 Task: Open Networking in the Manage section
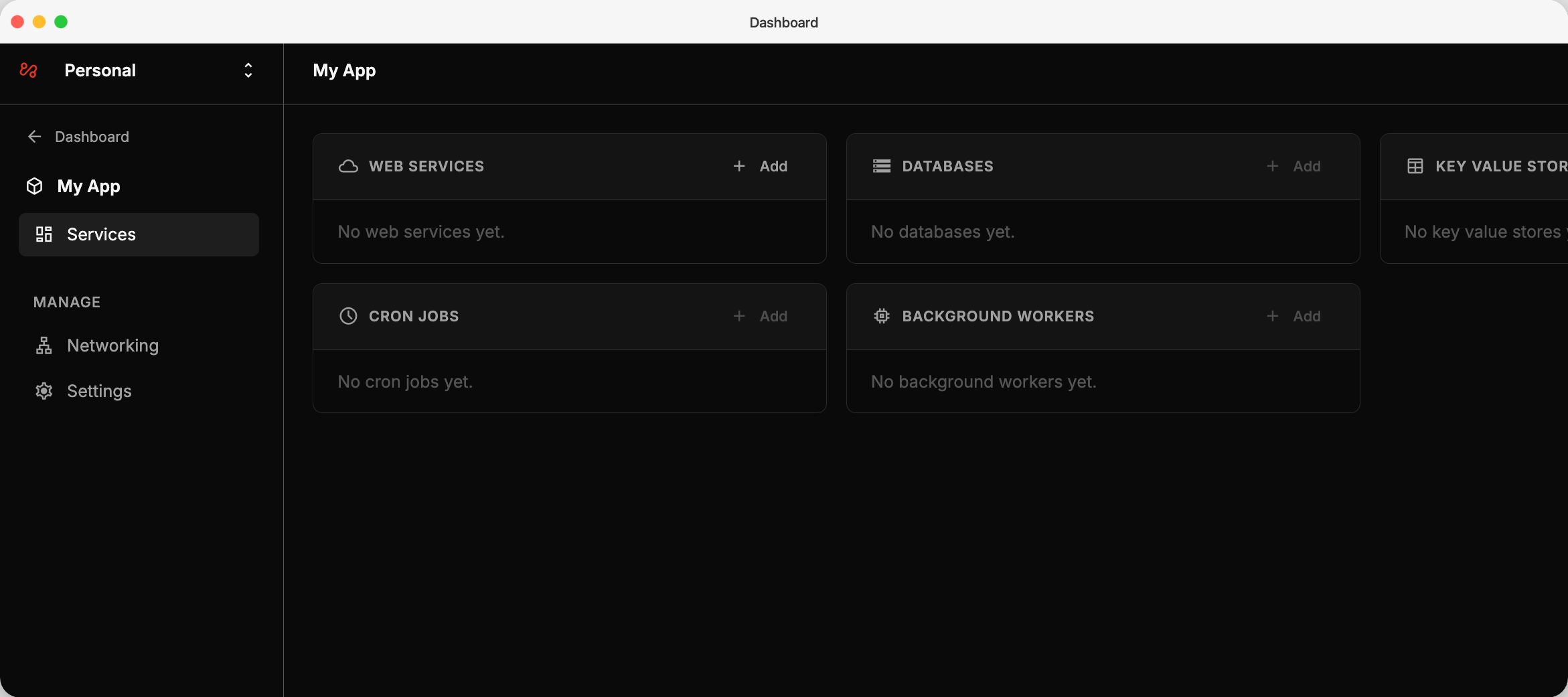point(112,345)
